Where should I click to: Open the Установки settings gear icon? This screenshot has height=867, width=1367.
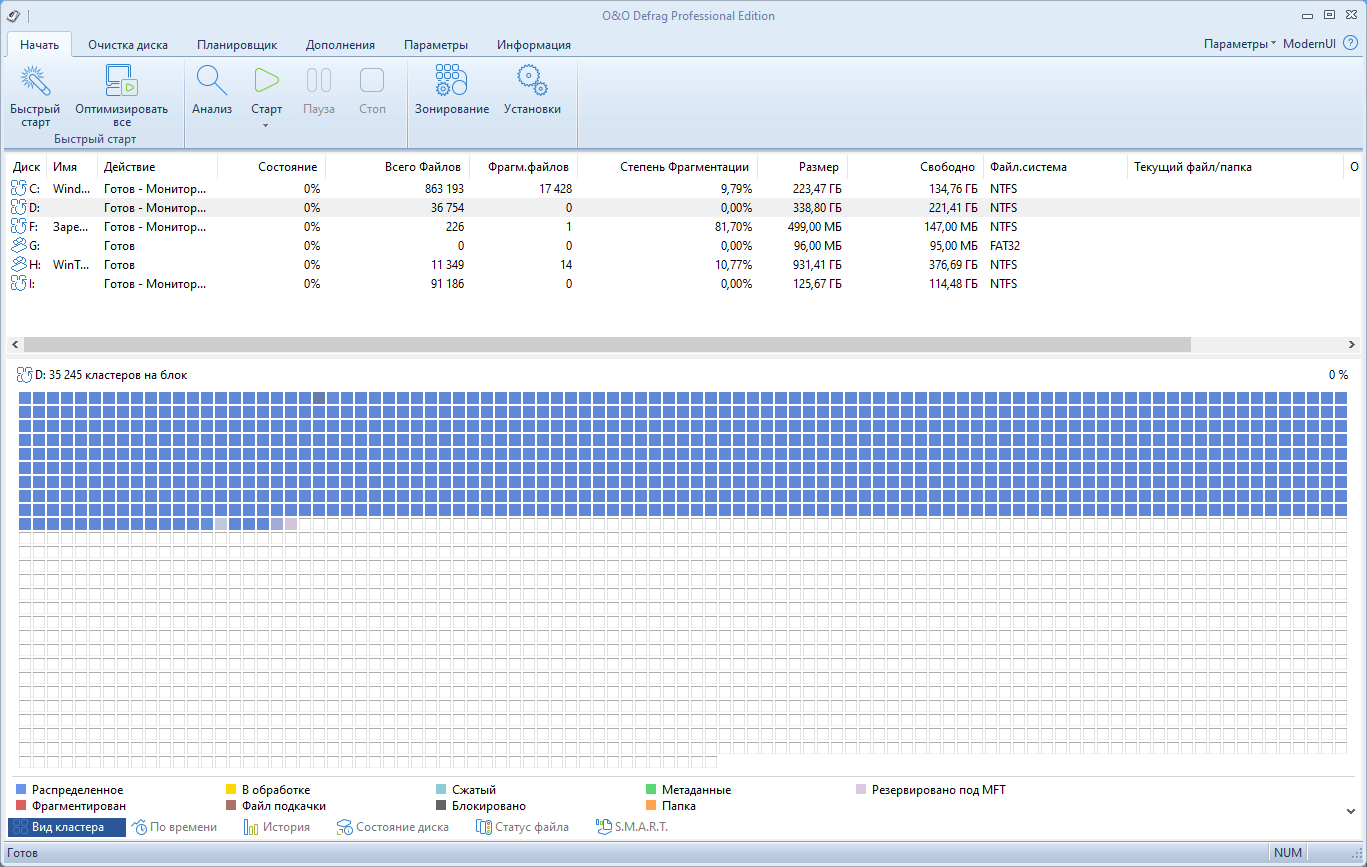pos(531,79)
